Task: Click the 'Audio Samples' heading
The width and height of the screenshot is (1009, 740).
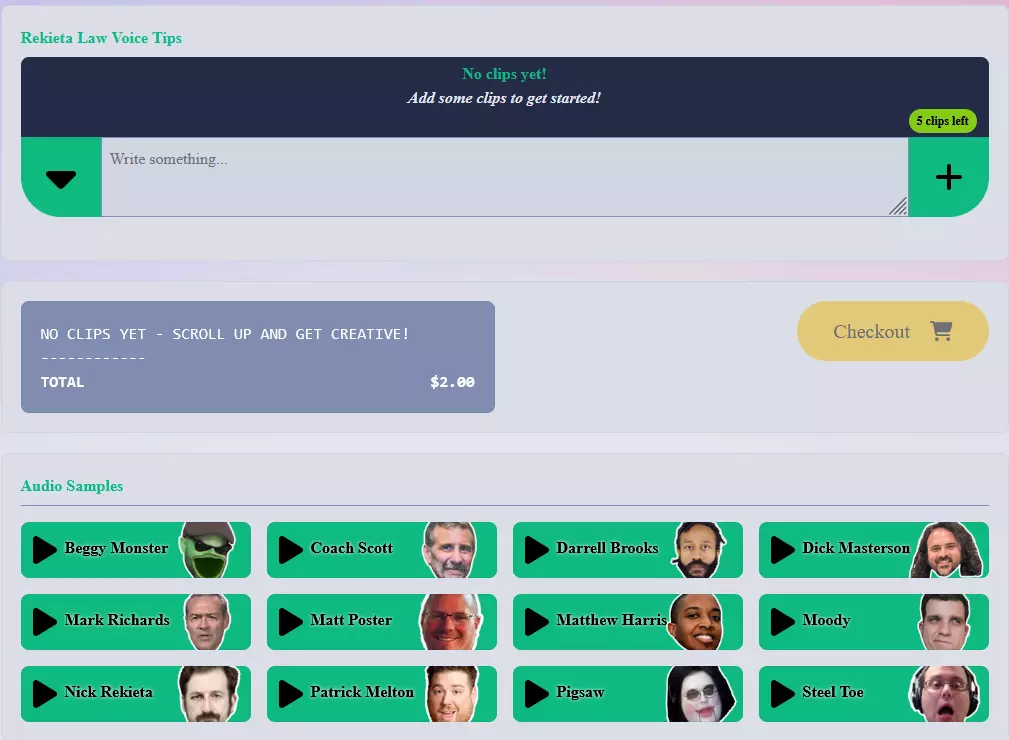Action: [x=71, y=486]
